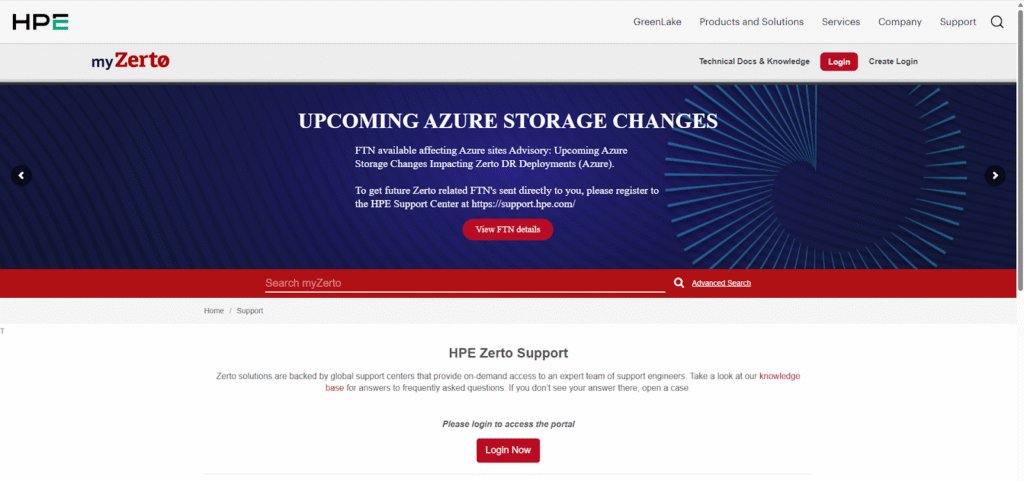Click the HPE logo
The image size is (1024, 481).
pos(40,22)
